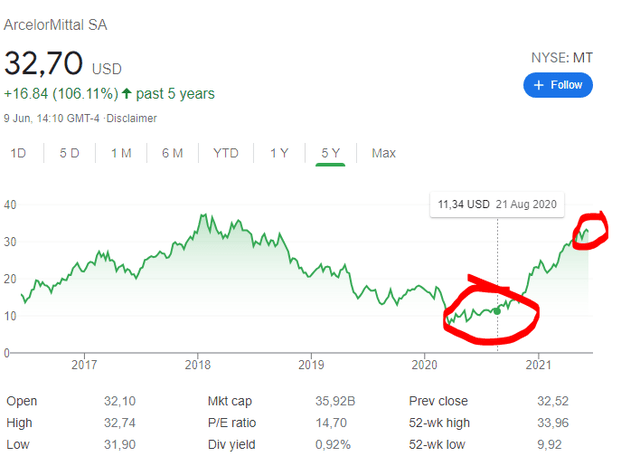Switch chart to 5 D range

pyautogui.click(x=69, y=153)
